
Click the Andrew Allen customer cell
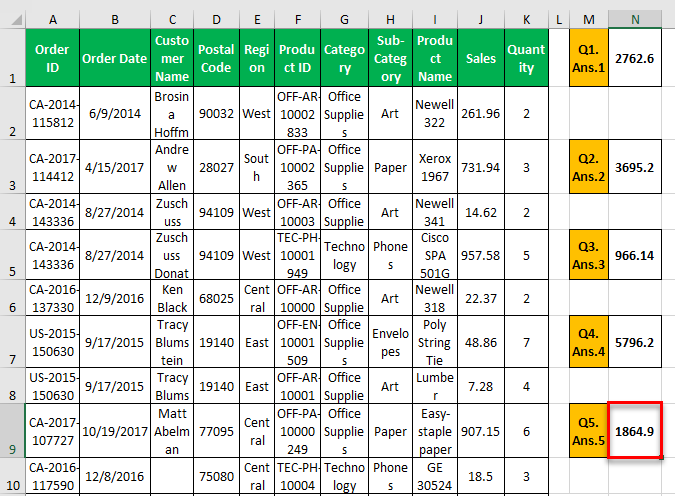pyautogui.click(x=172, y=167)
